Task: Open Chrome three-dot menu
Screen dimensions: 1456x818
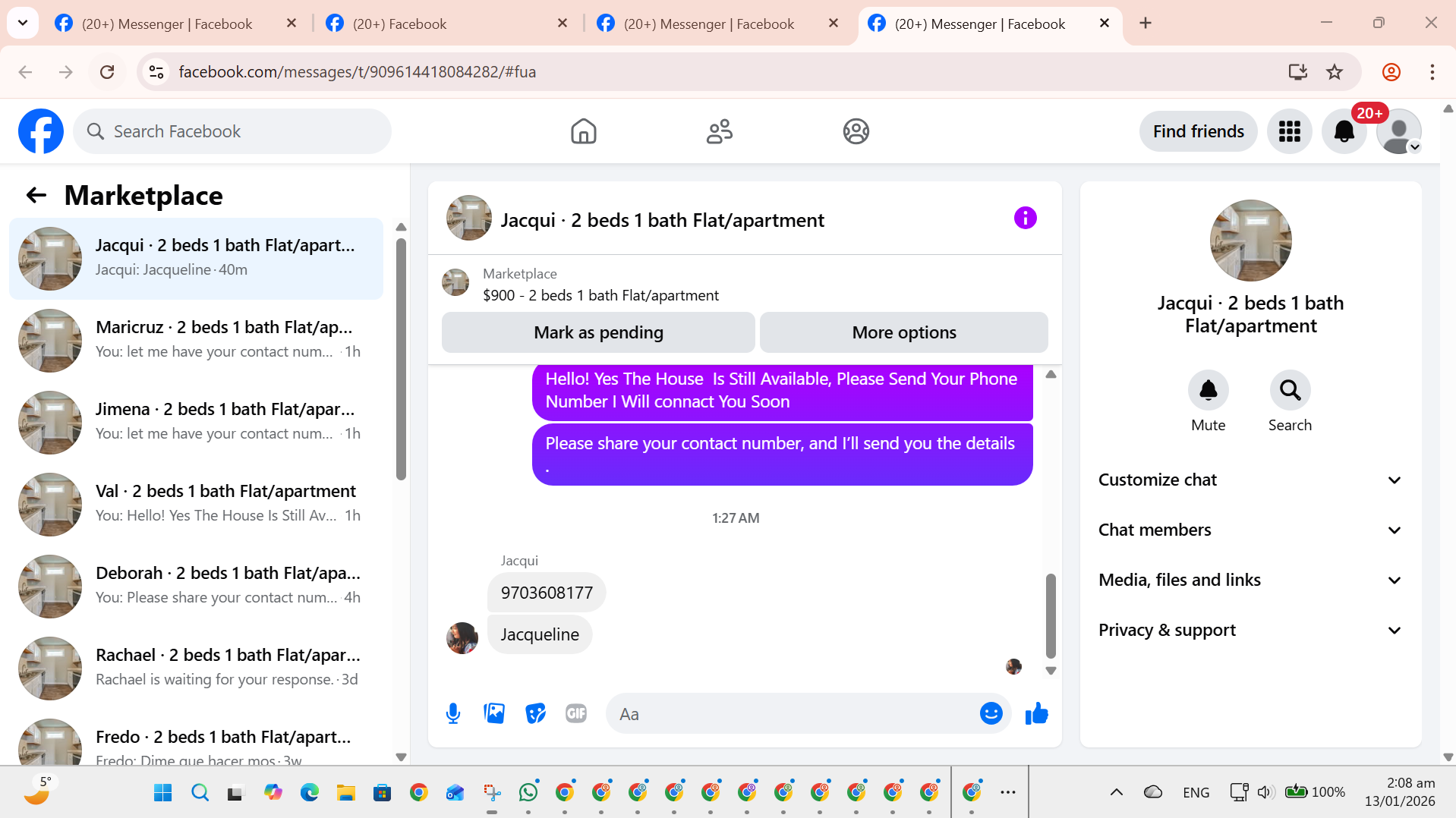Action: point(1432,72)
